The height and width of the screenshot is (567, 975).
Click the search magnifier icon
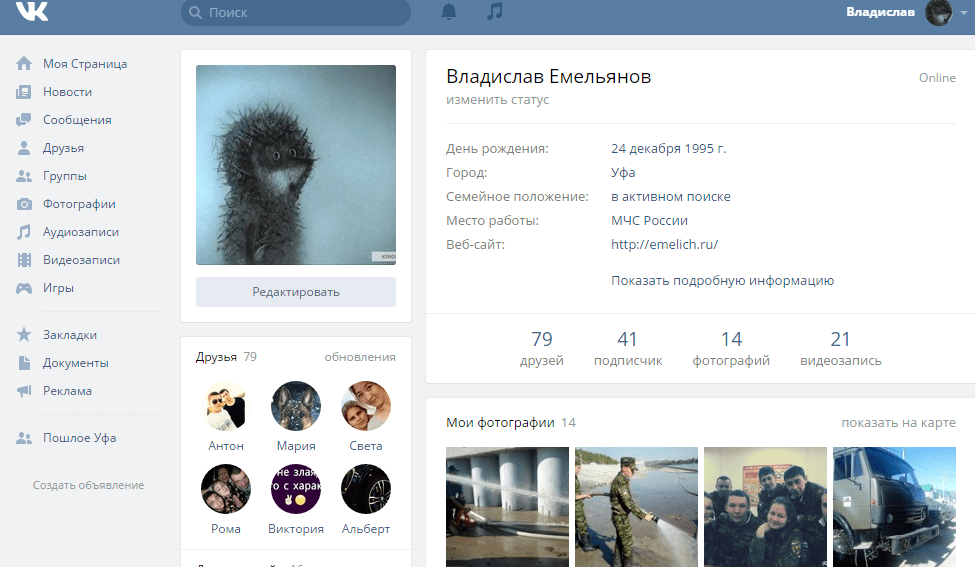click(x=195, y=12)
